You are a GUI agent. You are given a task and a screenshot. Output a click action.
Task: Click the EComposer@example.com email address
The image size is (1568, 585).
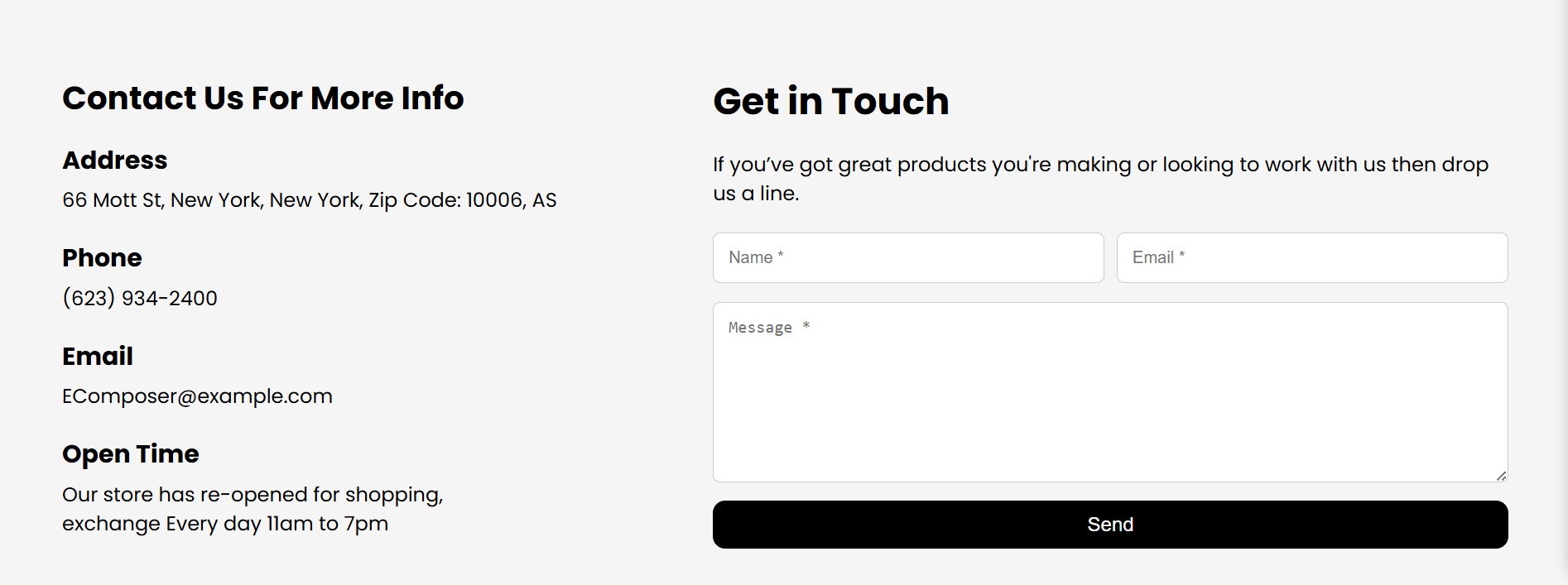click(x=197, y=396)
